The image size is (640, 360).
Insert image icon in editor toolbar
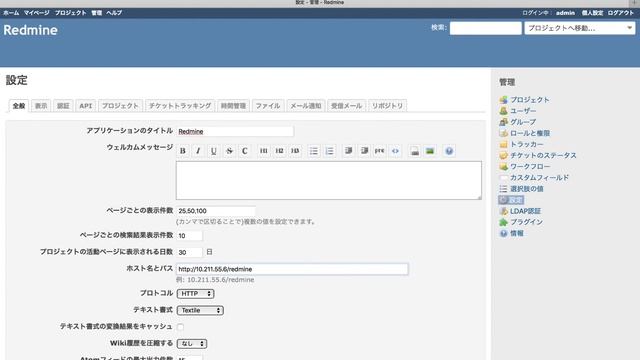(430, 151)
